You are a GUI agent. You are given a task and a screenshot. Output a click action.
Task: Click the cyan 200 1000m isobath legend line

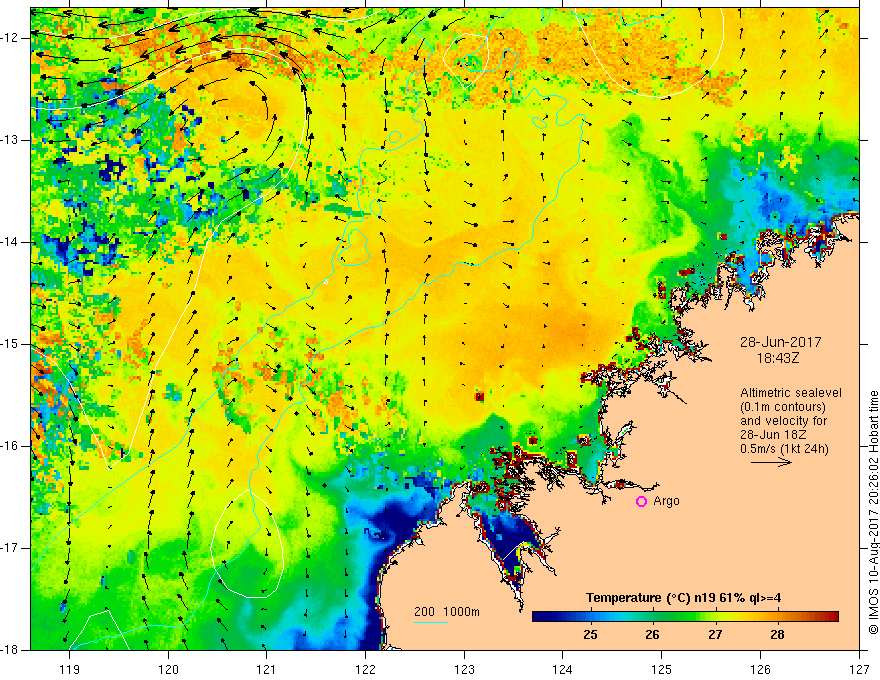click(431, 622)
